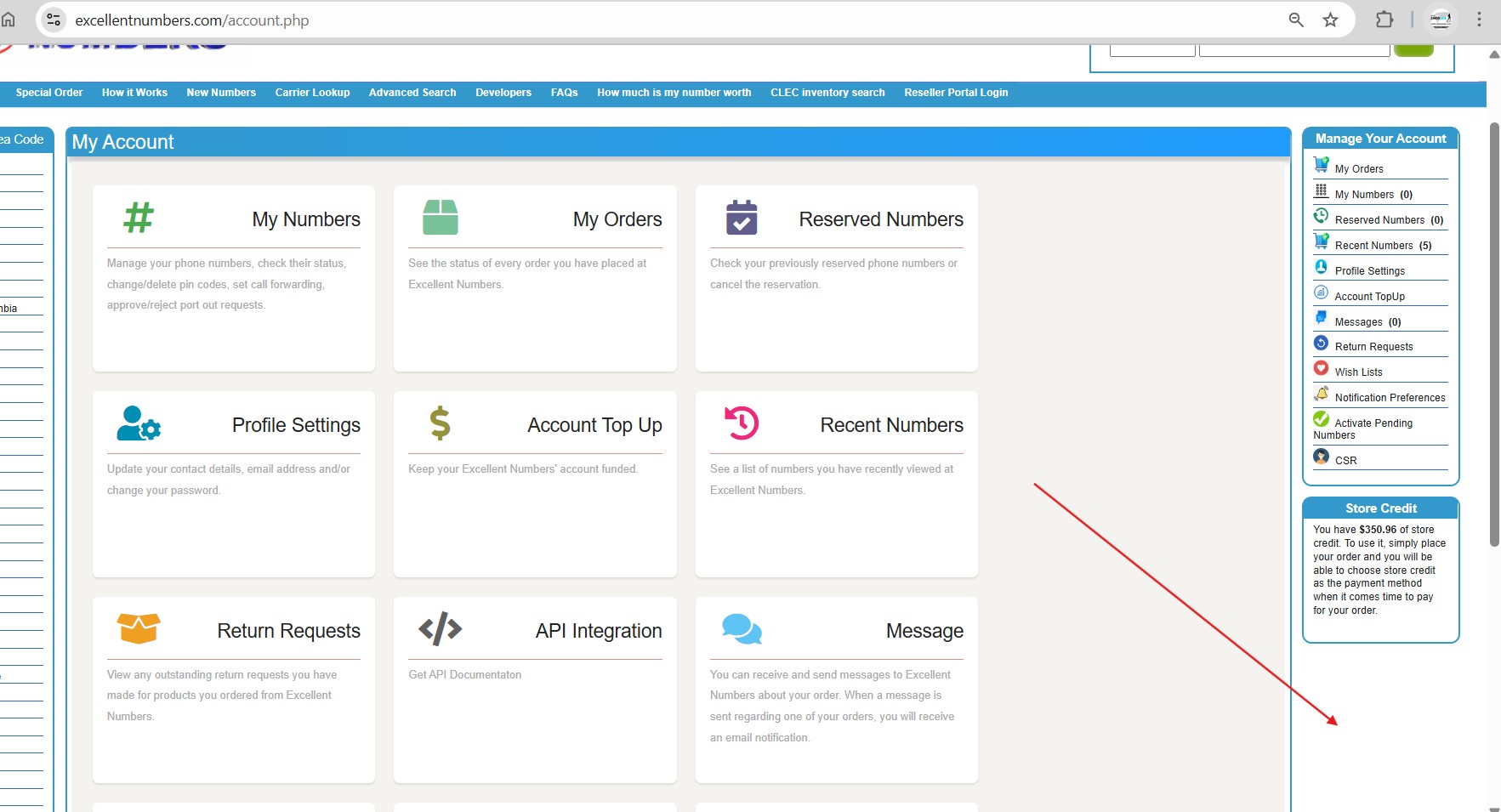Open sidebar link My Orders
Image resolution: width=1501 pixels, height=812 pixels.
pos(1359,169)
